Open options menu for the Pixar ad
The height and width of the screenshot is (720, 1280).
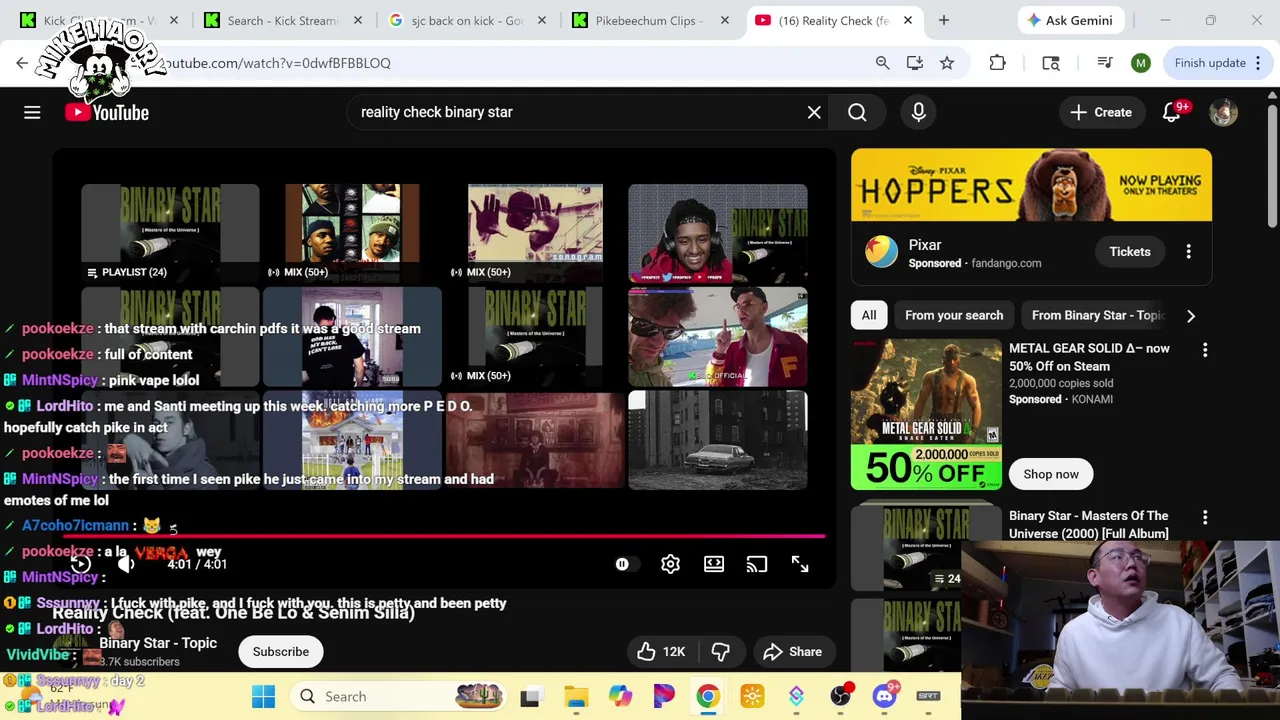click(1188, 252)
